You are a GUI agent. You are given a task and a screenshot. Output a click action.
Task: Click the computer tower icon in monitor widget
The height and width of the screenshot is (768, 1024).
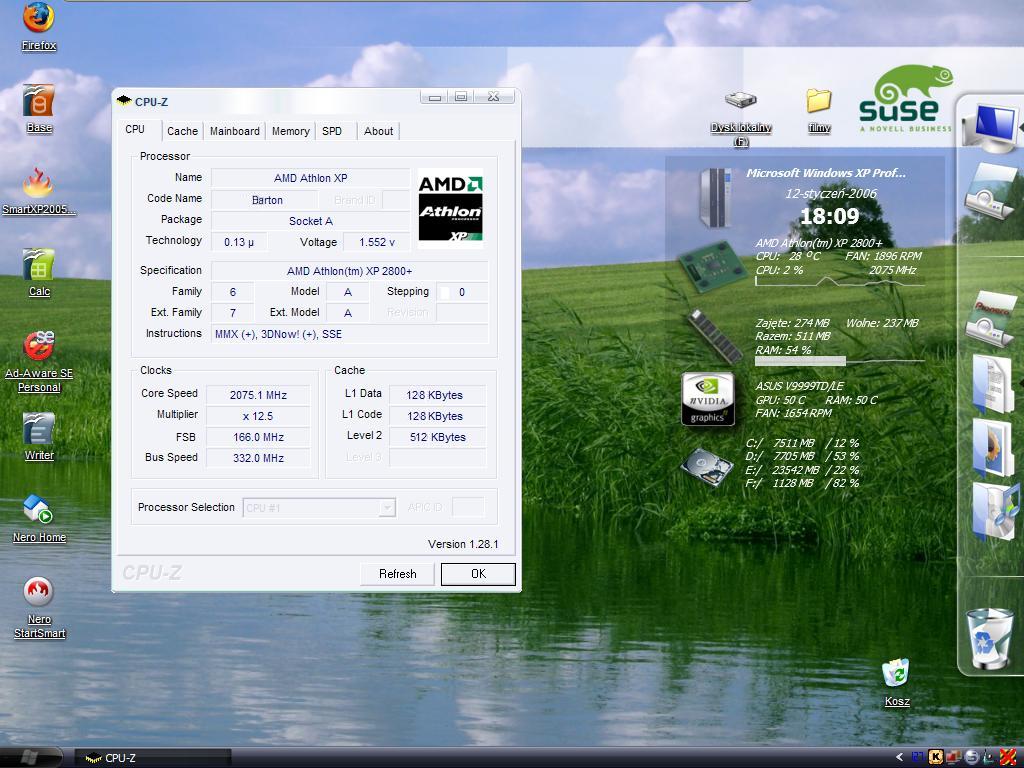pos(716,198)
